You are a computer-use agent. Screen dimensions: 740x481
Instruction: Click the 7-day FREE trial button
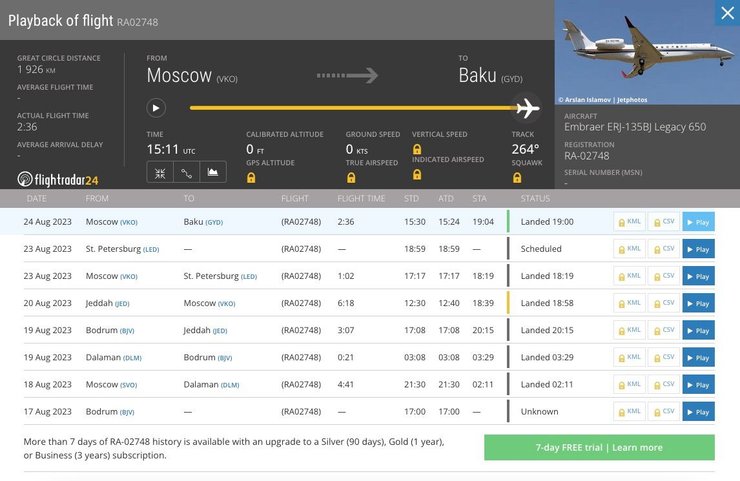click(599, 447)
